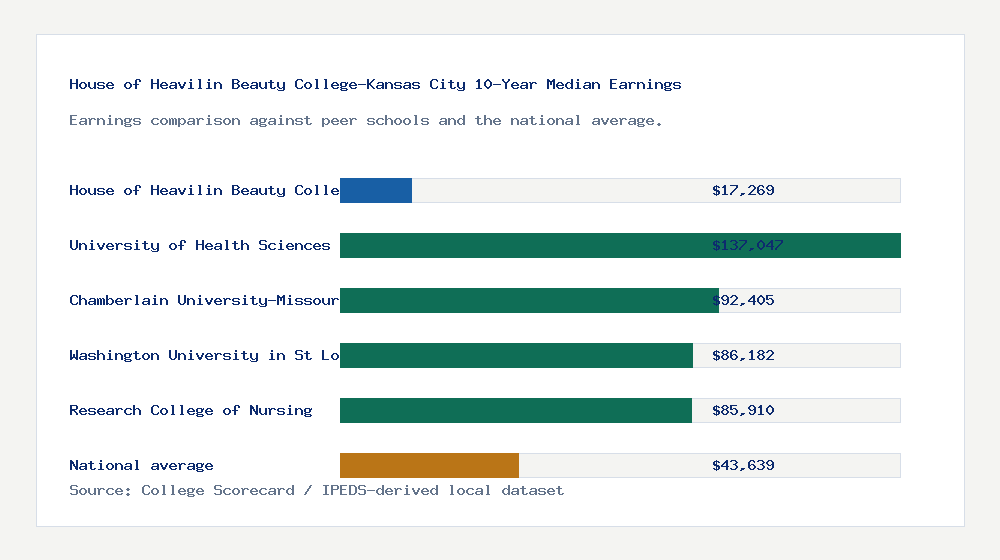Viewport: 1000px width, 560px height.
Task: Select the National average label
Action: pos(141,466)
